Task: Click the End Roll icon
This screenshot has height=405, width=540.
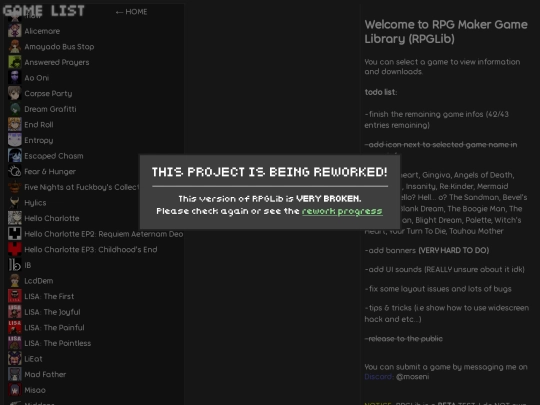Action: 14,125
